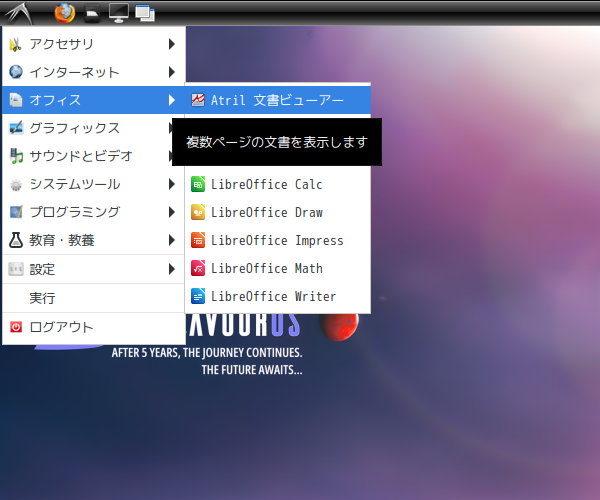Launch LibreOffice Calc from the submenu
The image size is (600, 500).
click(x=278, y=184)
